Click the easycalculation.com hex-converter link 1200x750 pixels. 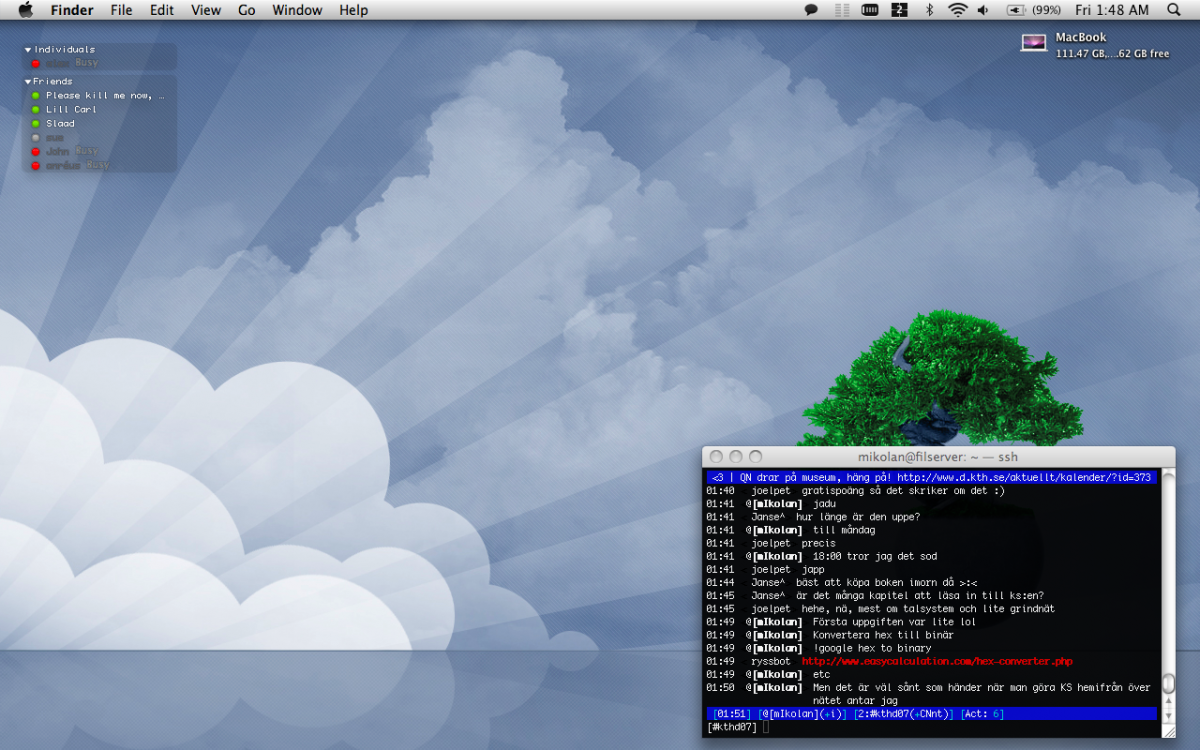click(x=937, y=662)
